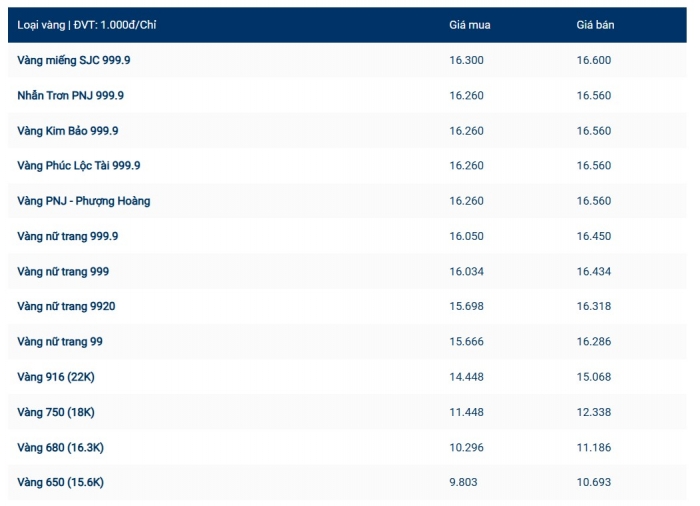This screenshot has width=700, height=506.
Task: Click the Vàng Phúc Lộc Tài 999.9 label
Action: (79, 166)
